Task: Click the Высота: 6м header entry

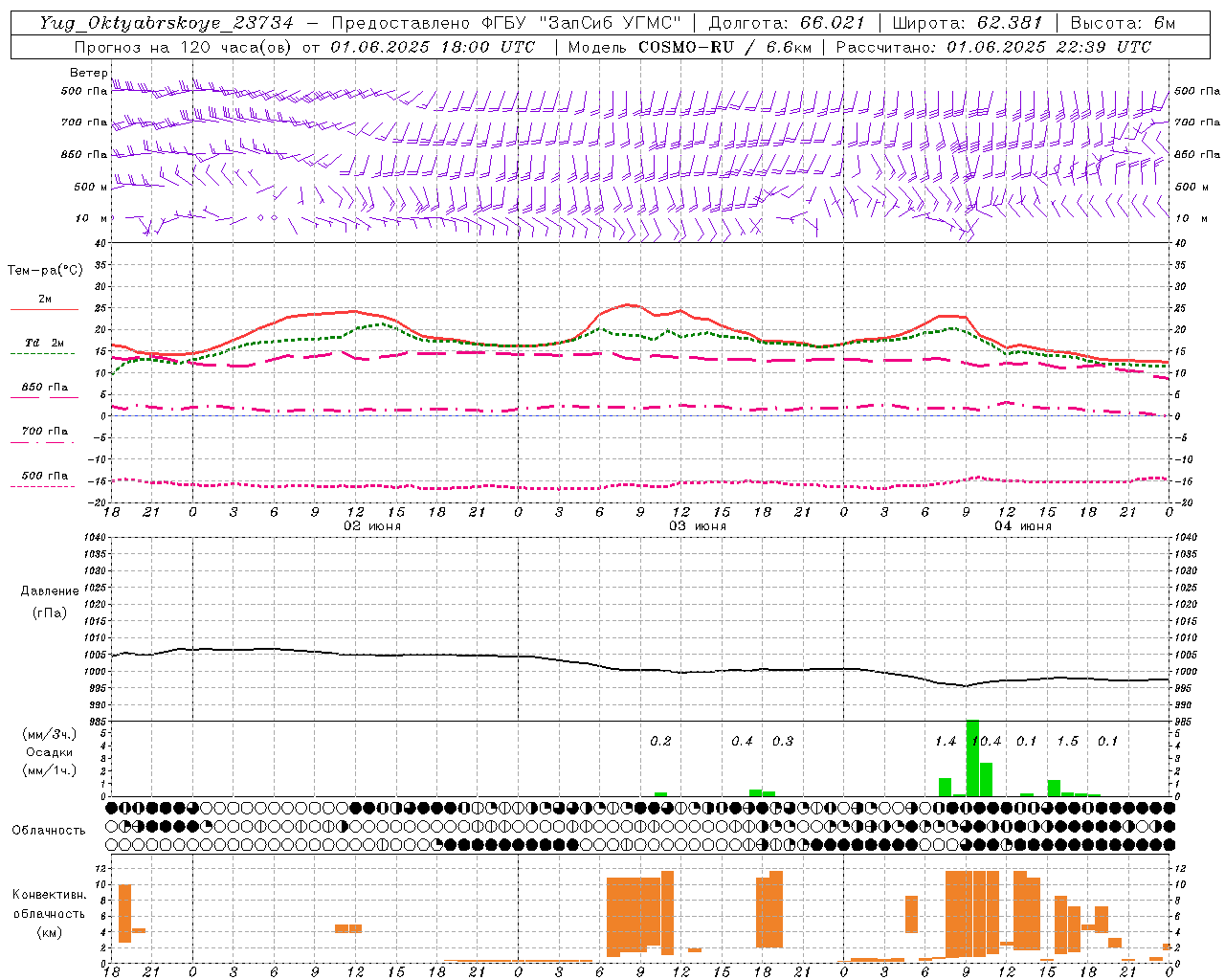Action: (x=1123, y=23)
